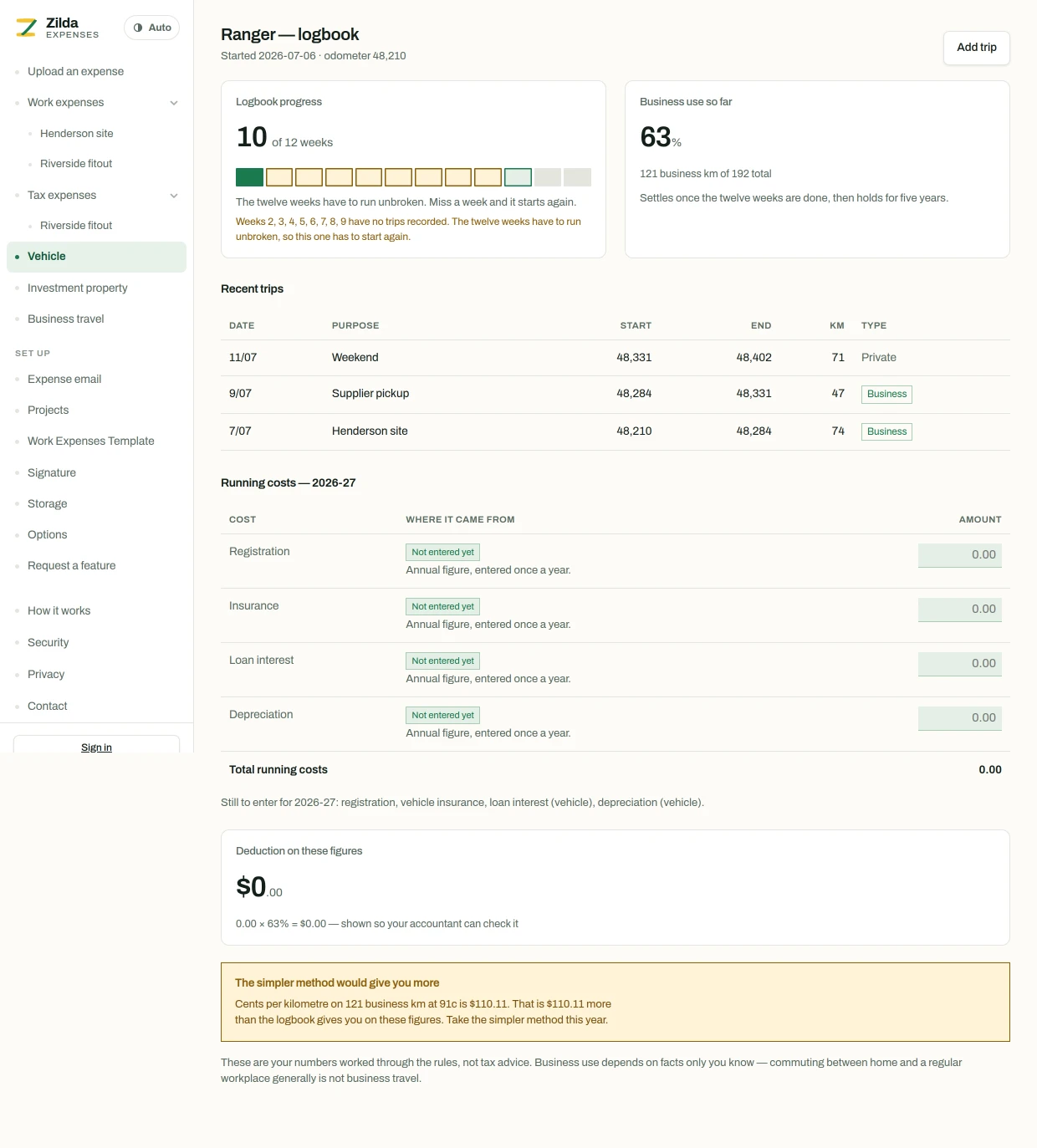
Task: Click the Insurance amount field
Action: click(x=959, y=610)
